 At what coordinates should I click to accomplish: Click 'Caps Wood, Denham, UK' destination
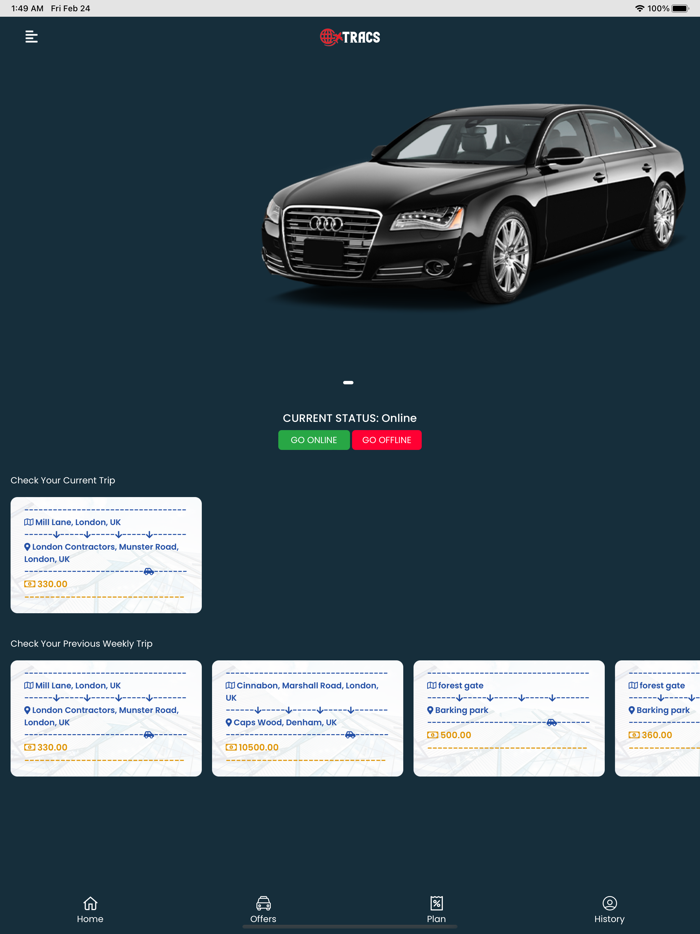pos(285,723)
